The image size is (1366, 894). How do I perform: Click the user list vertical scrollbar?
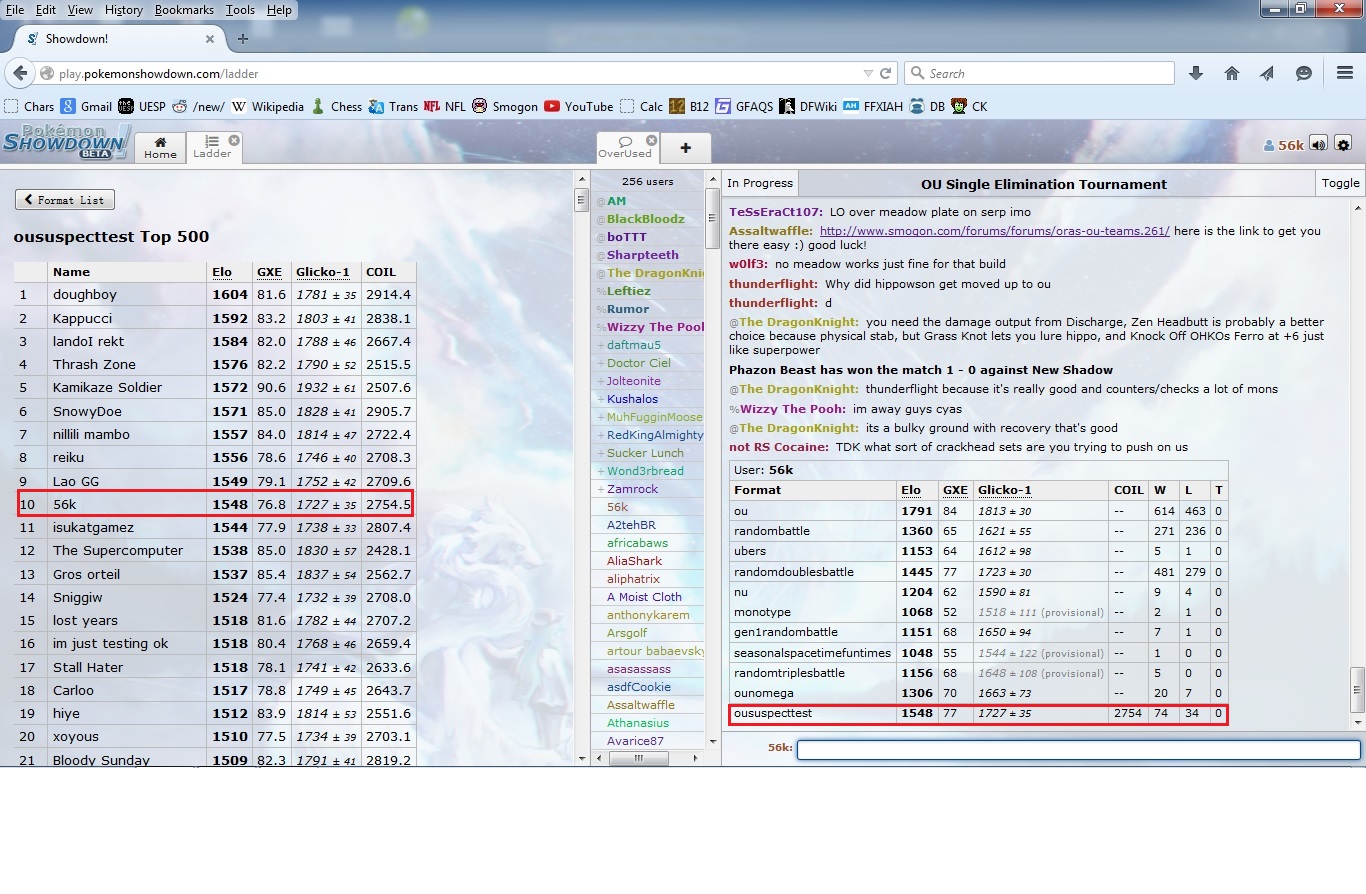(x=713, y=220)
